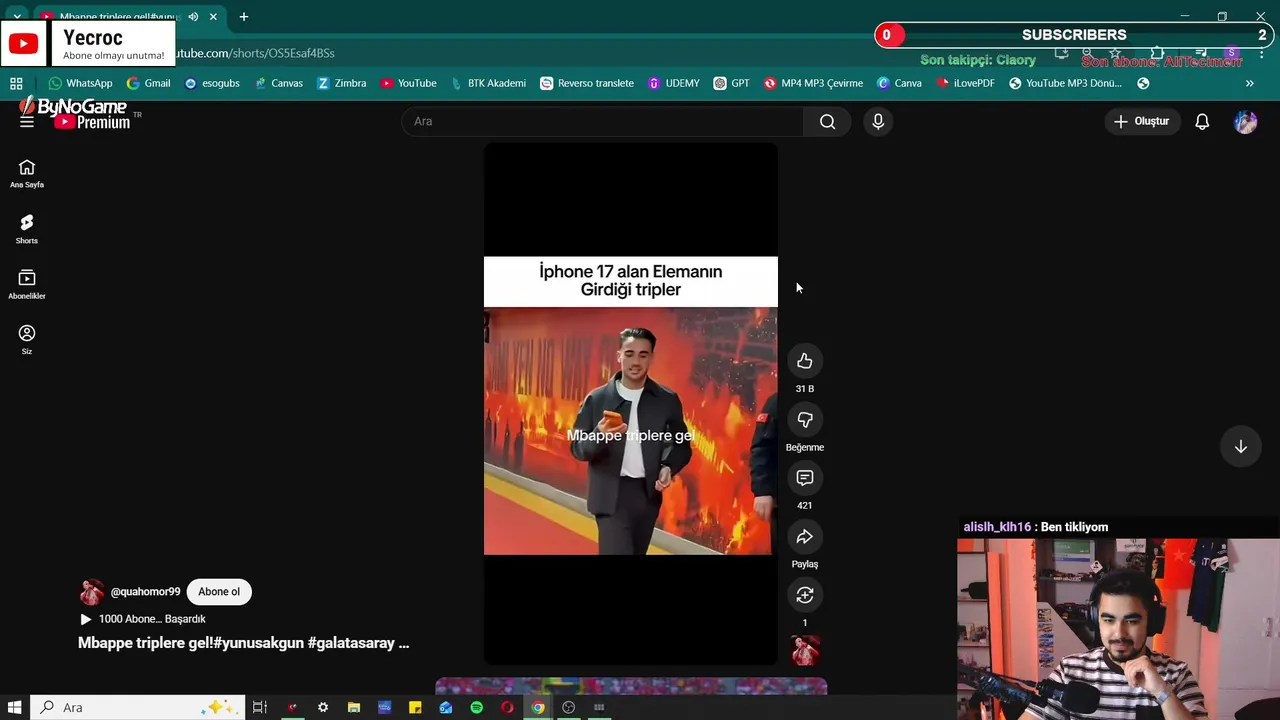This screenshot has width=1280, height=720.
Task: Open the comments showing 421
Action: point(805,478)
